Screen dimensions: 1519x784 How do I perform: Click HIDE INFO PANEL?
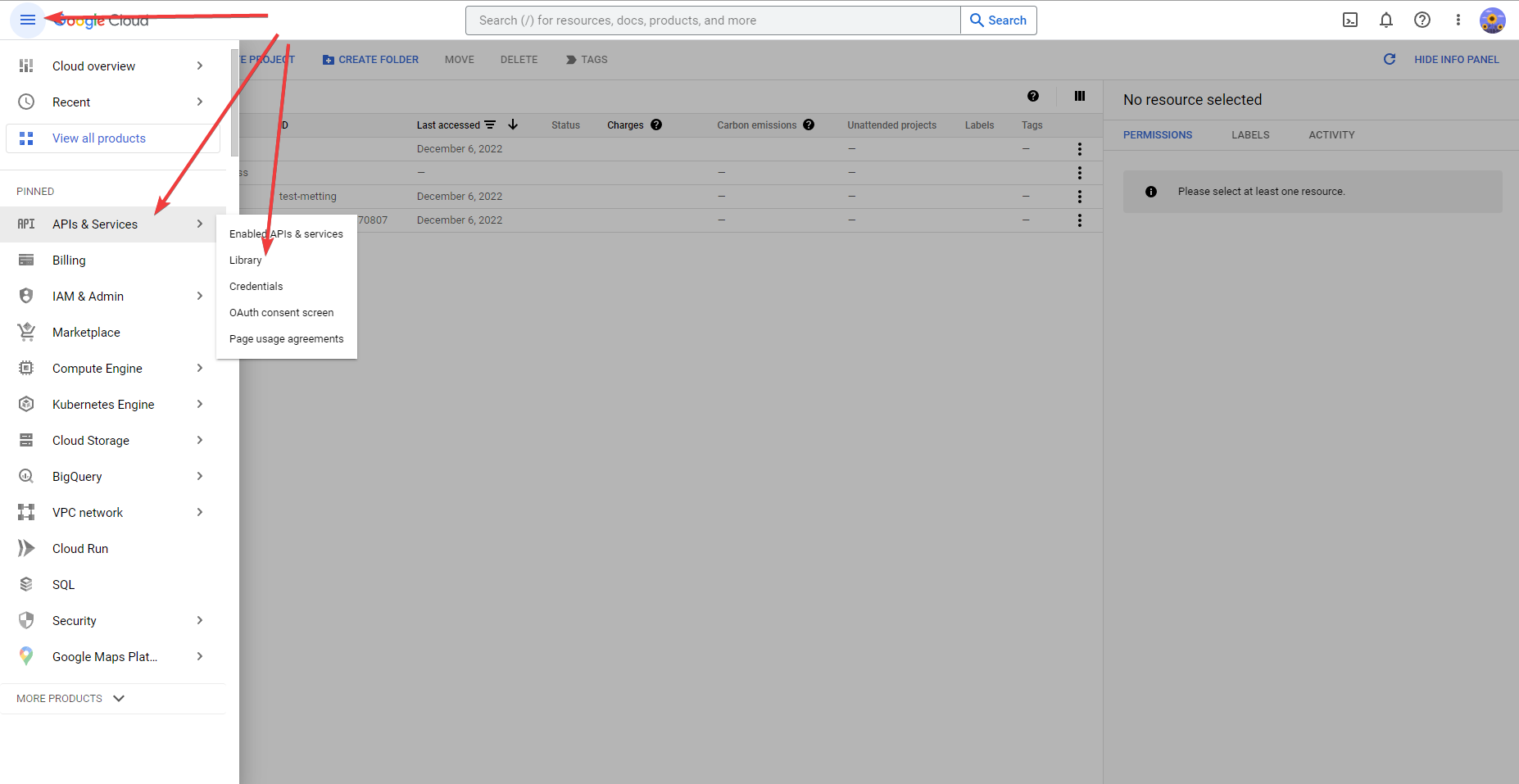click(1457, 60)
